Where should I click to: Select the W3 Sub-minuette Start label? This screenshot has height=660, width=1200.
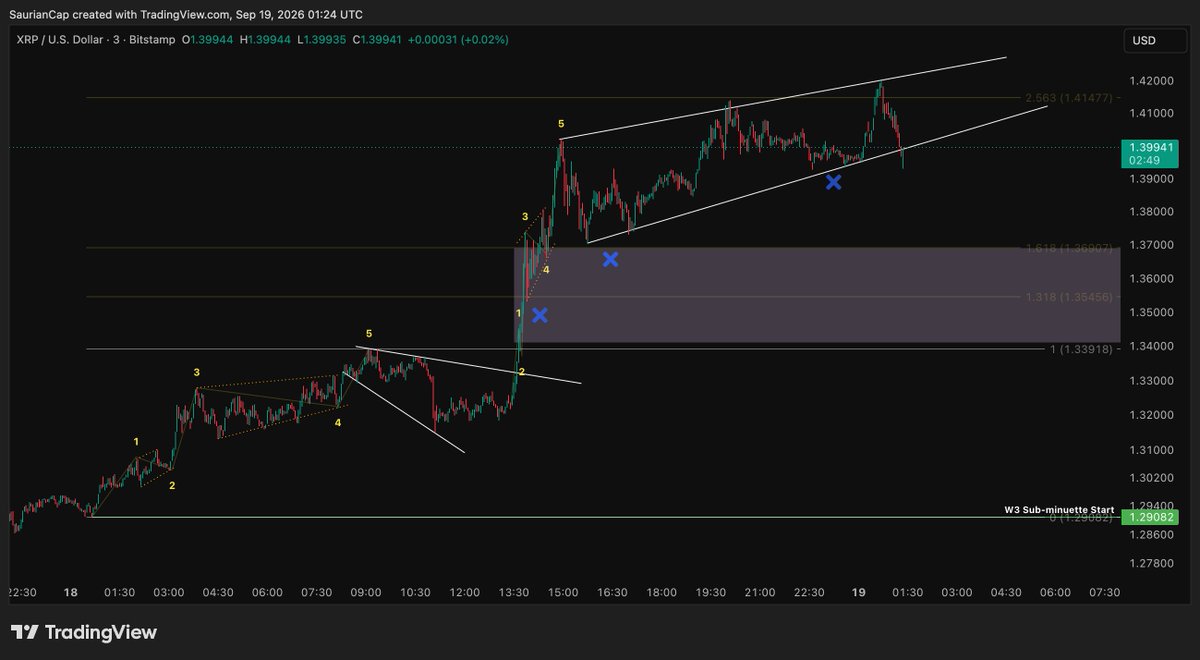[x=1059, y=510]
